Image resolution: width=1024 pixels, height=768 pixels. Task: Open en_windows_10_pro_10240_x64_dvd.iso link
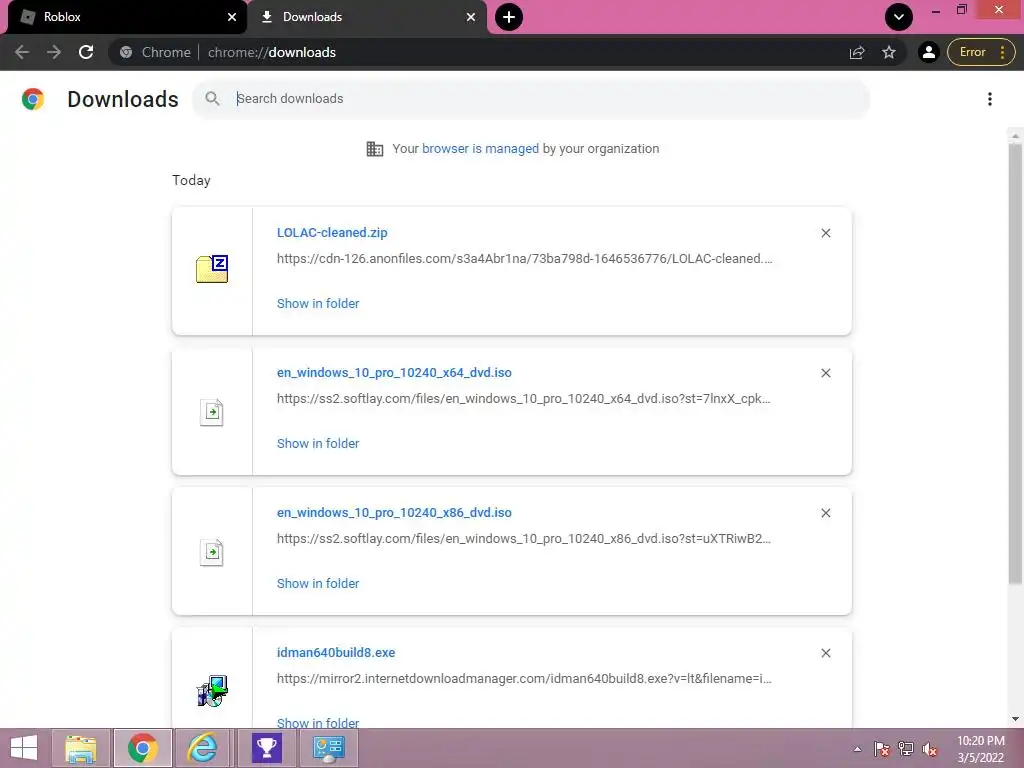click(394, 373)
